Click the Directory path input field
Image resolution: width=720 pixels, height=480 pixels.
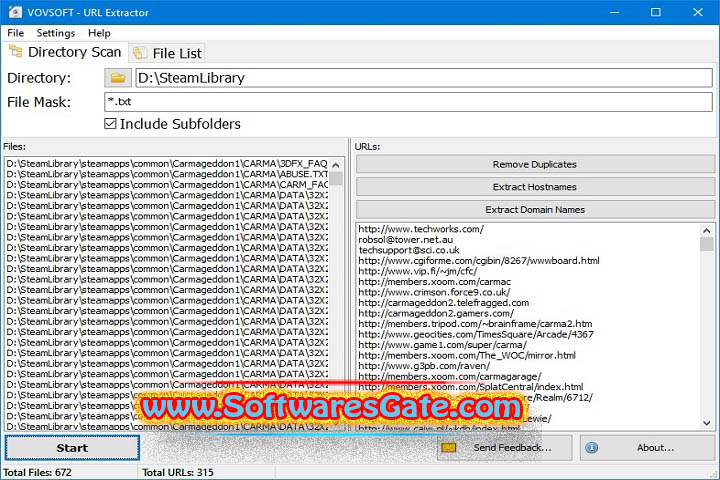click(423, 78)
